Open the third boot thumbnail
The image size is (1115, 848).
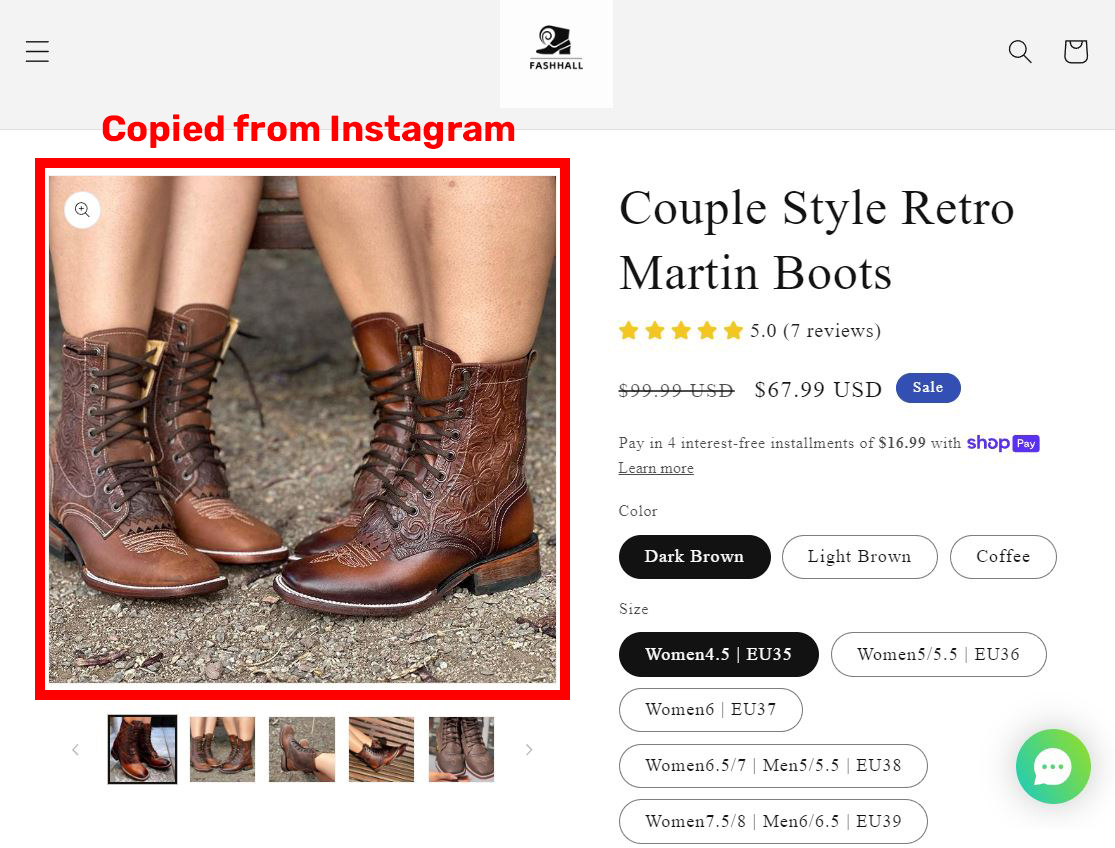tap(301, 749)
